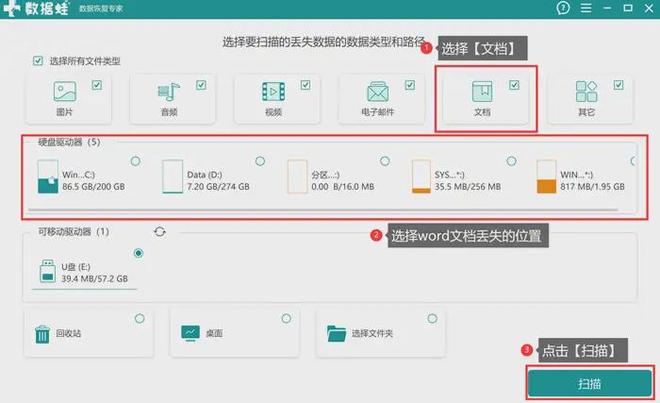Select the 图片 image type icon

pyautogui.click(x=65, y=91)
